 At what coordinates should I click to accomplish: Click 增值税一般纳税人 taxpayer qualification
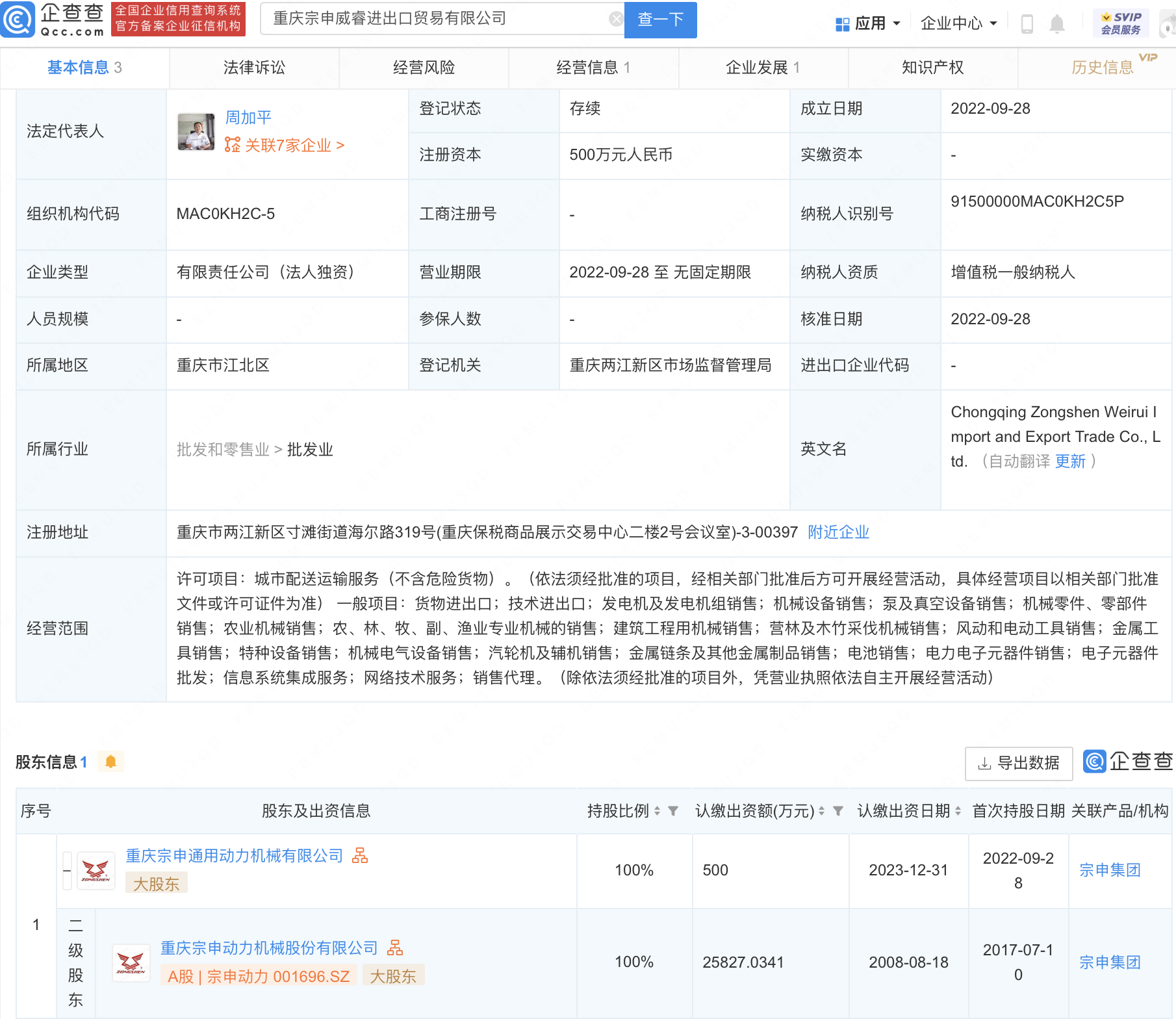click(x=1013, y=272)
